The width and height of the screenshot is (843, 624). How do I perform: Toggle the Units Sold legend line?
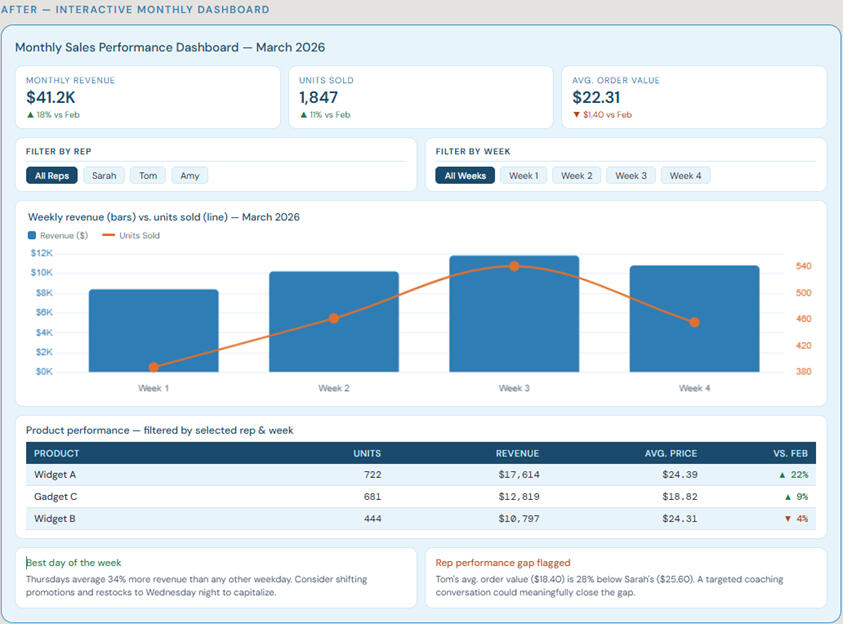coord(107,236)
